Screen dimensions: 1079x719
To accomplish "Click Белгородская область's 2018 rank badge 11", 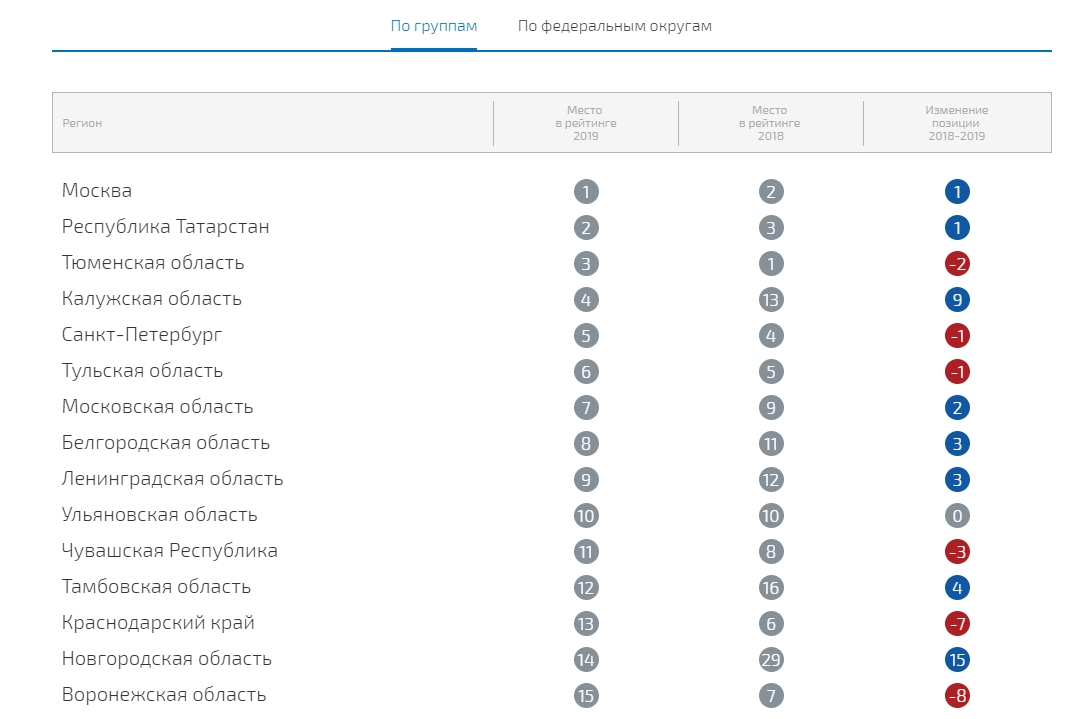I will 771,444.
